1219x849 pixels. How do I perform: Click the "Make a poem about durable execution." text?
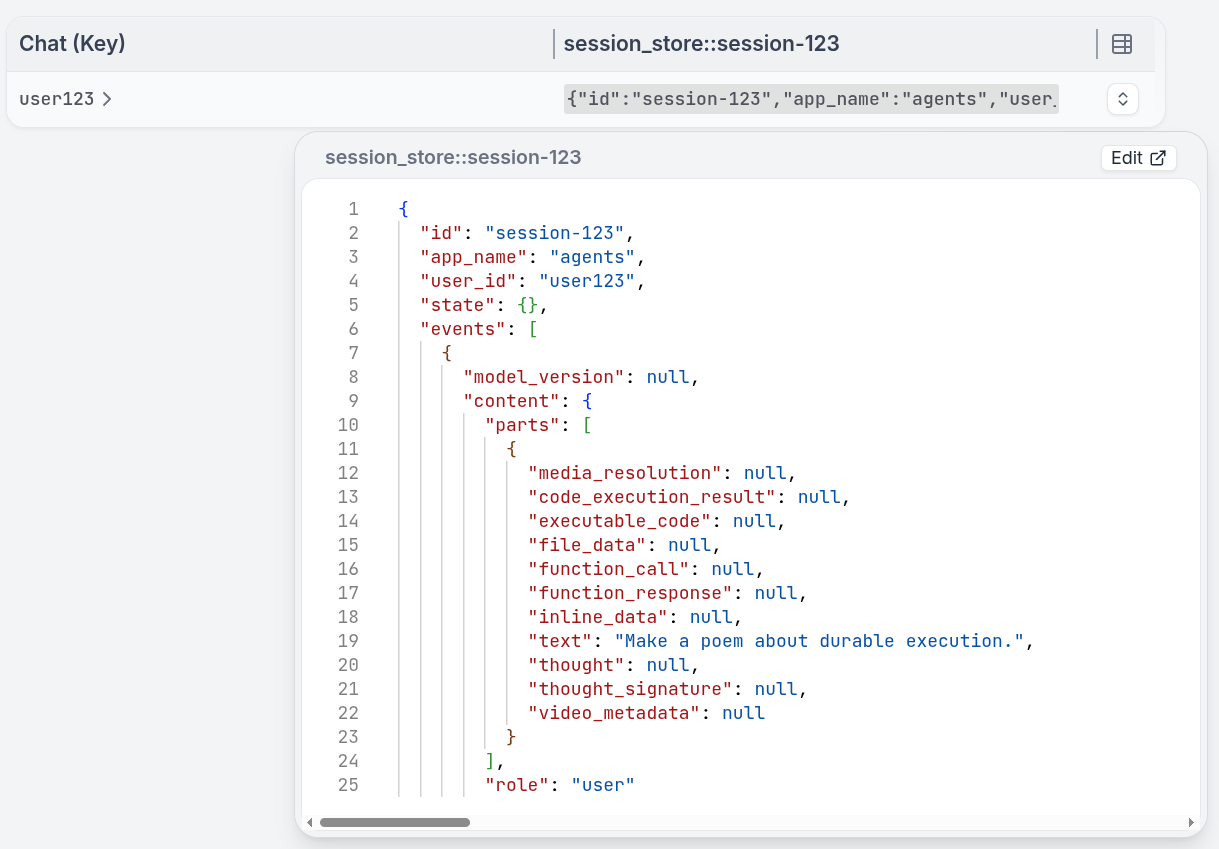pyautogui.click(x=819, y=641)
